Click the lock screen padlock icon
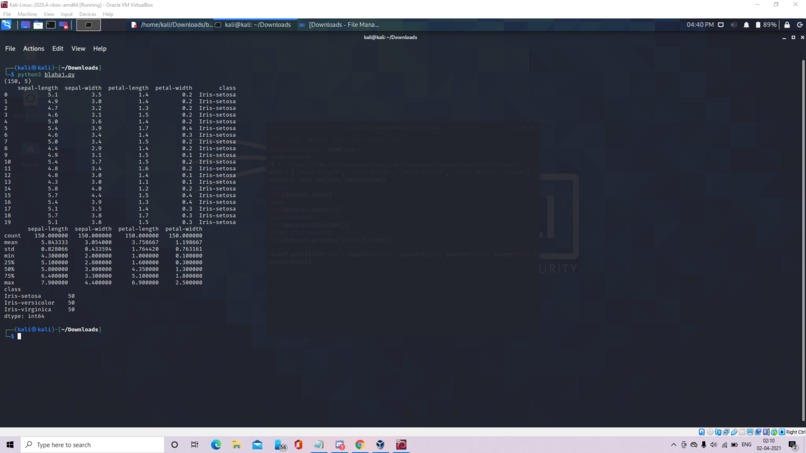Screen dimensions: 806x453 787,25
